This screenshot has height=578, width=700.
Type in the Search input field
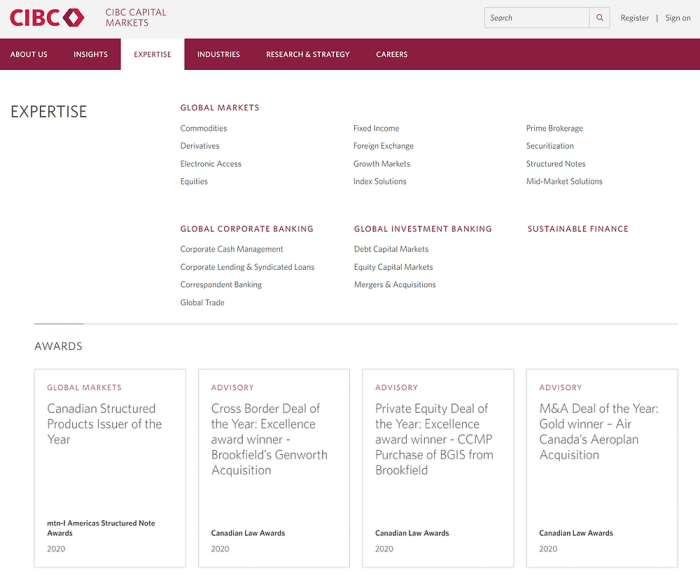click(537, 18)
